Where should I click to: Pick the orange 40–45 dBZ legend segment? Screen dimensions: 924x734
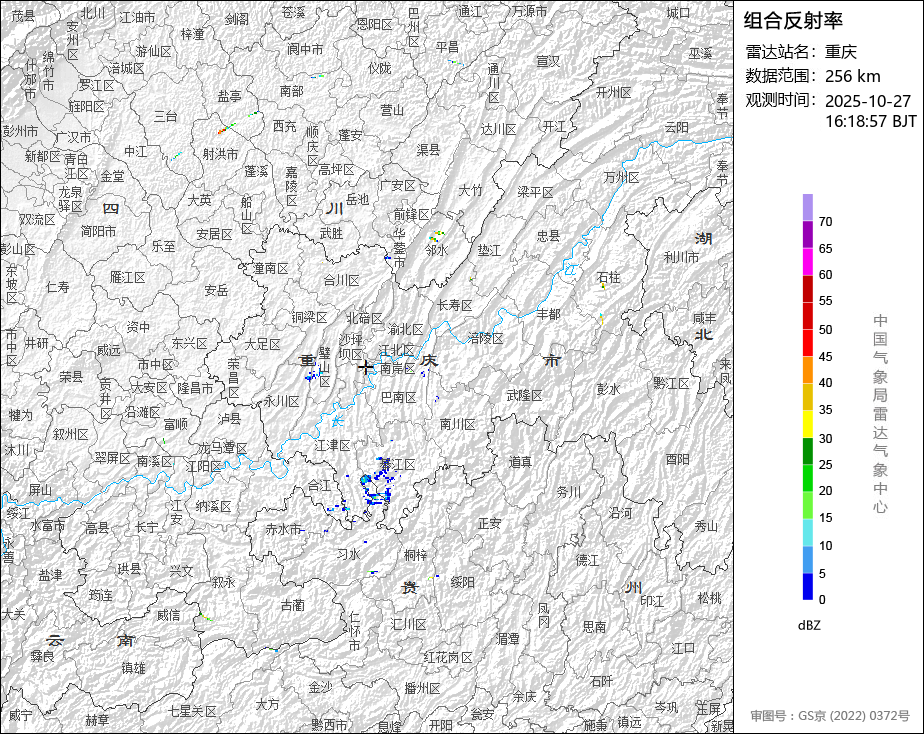click(808, 370)
